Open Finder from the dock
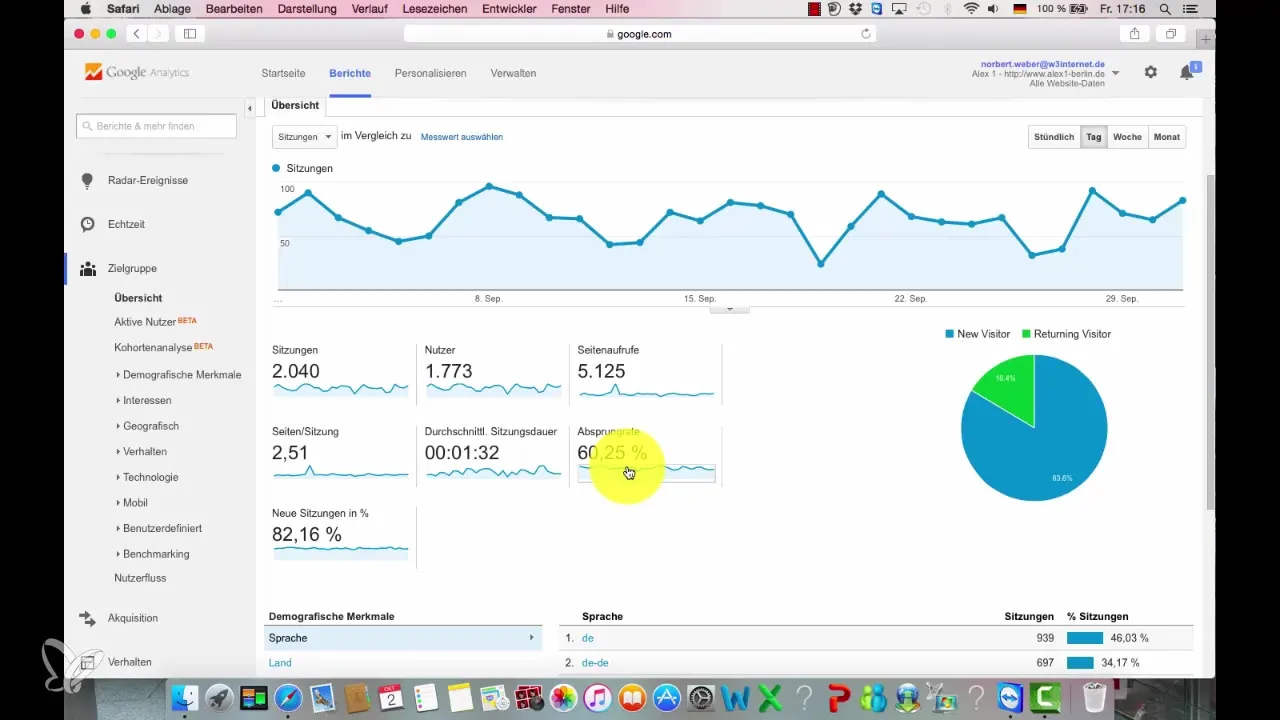Image resolution: width=1280 pixels, height=720 pixels. tap(184, 697)
